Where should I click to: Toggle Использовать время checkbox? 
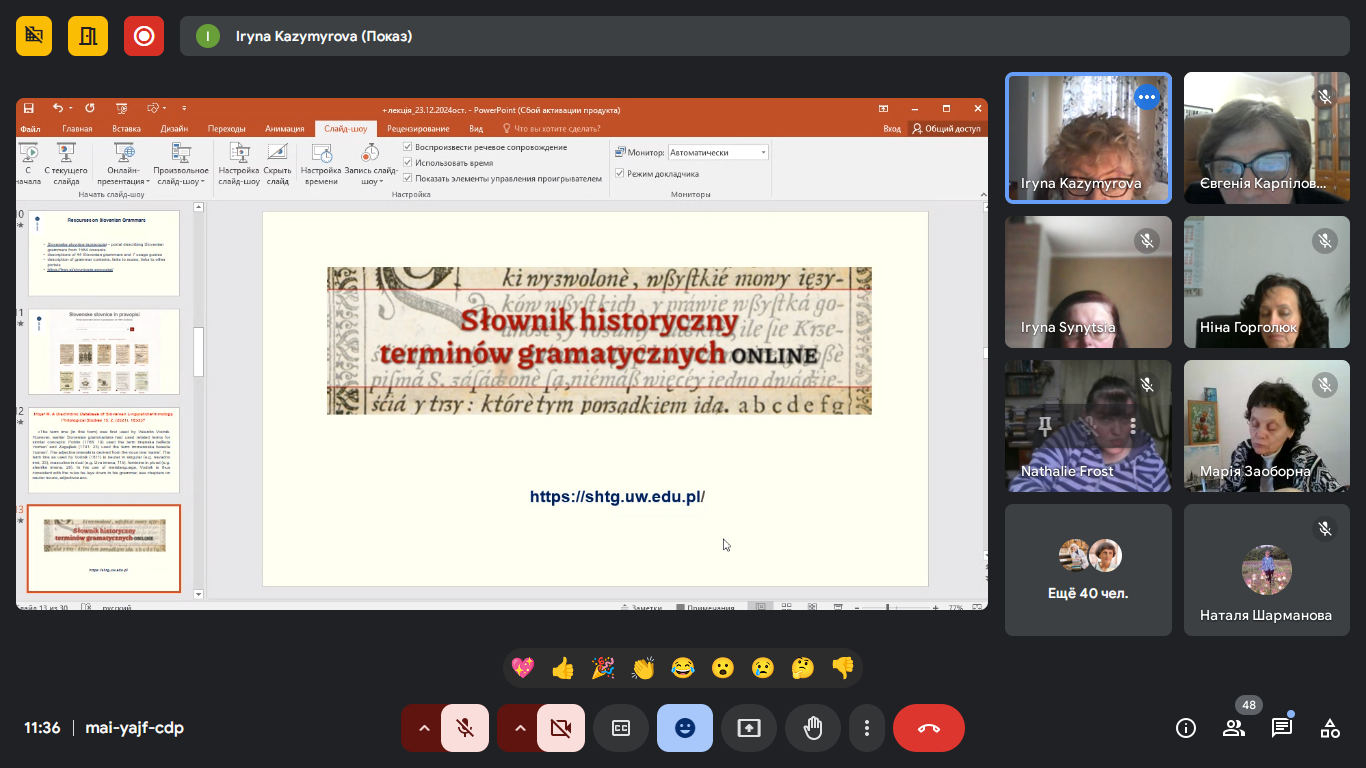408,162
